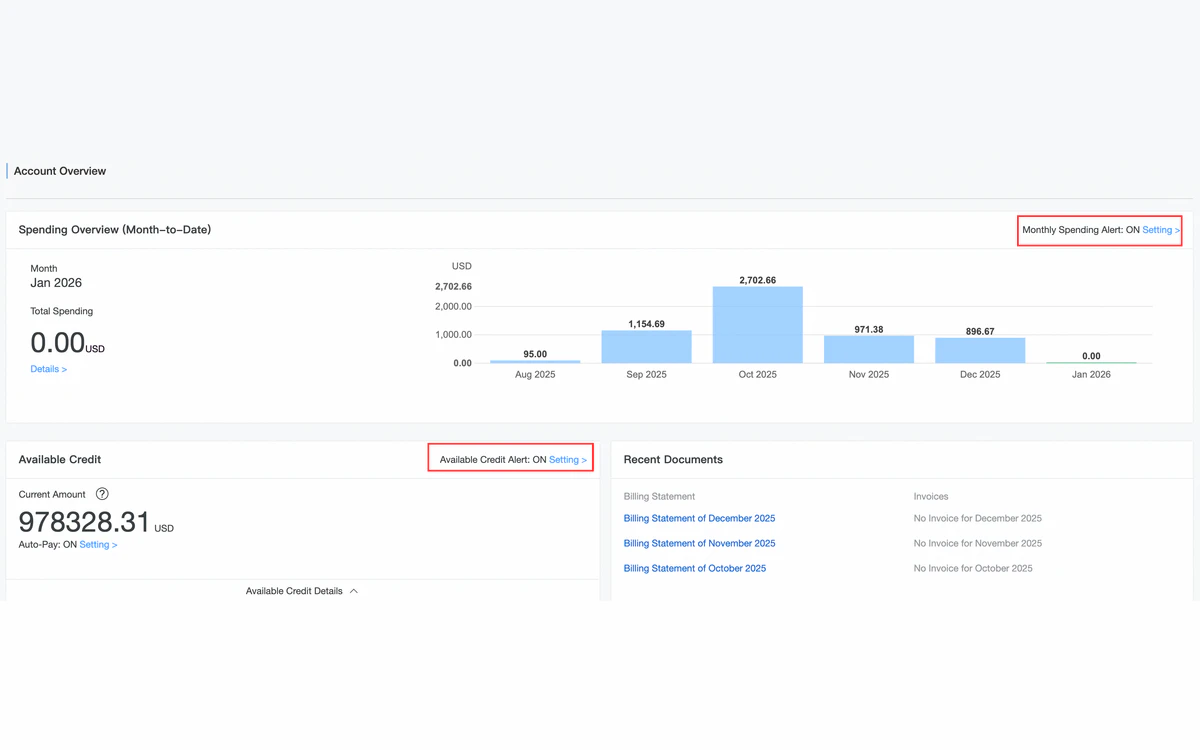
Task: Click the Spending Overview (Month-to-Date) title
Action: coord(115,230)
